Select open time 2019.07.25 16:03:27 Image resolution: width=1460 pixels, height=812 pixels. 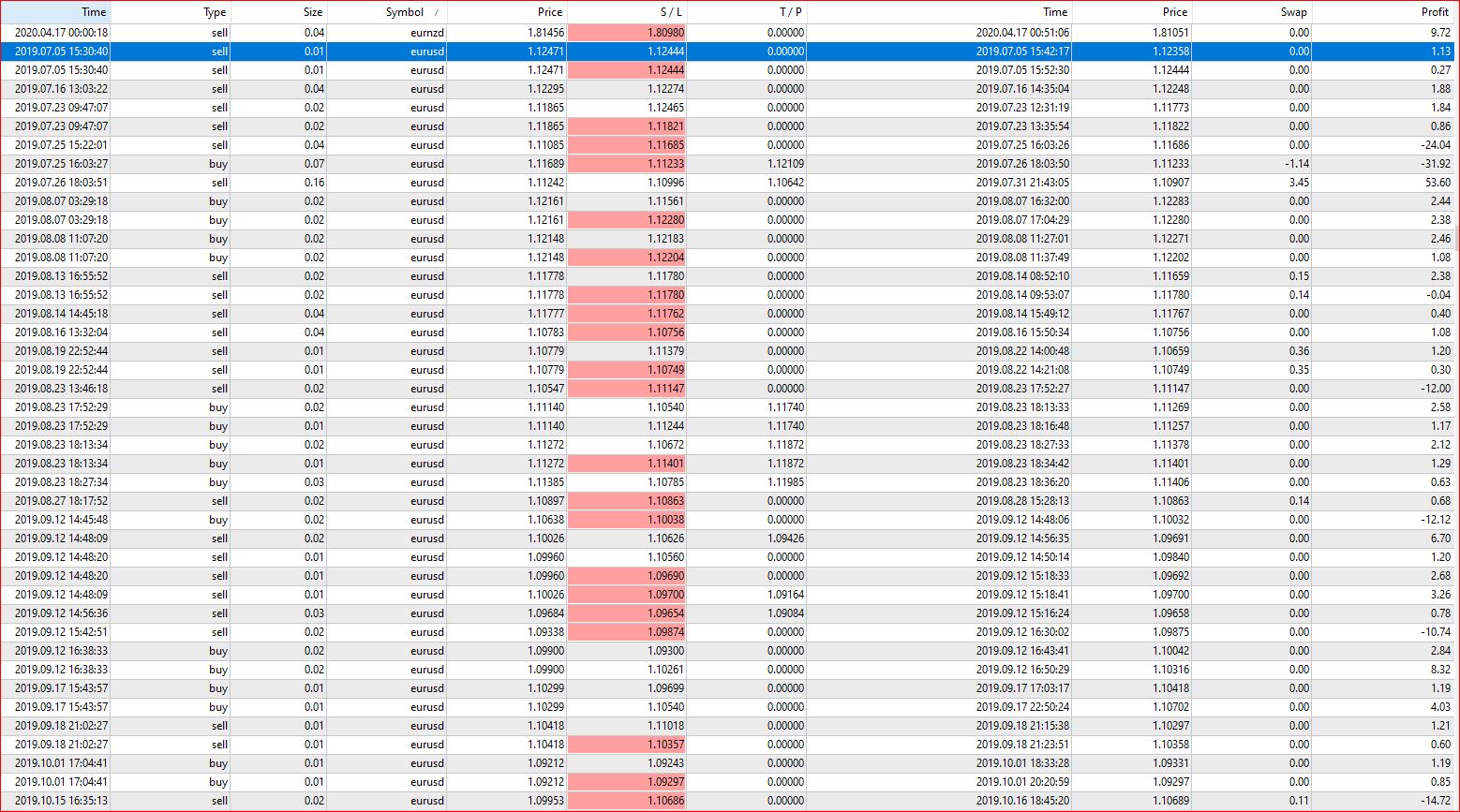pyautogui.click(x=61, y=164)
